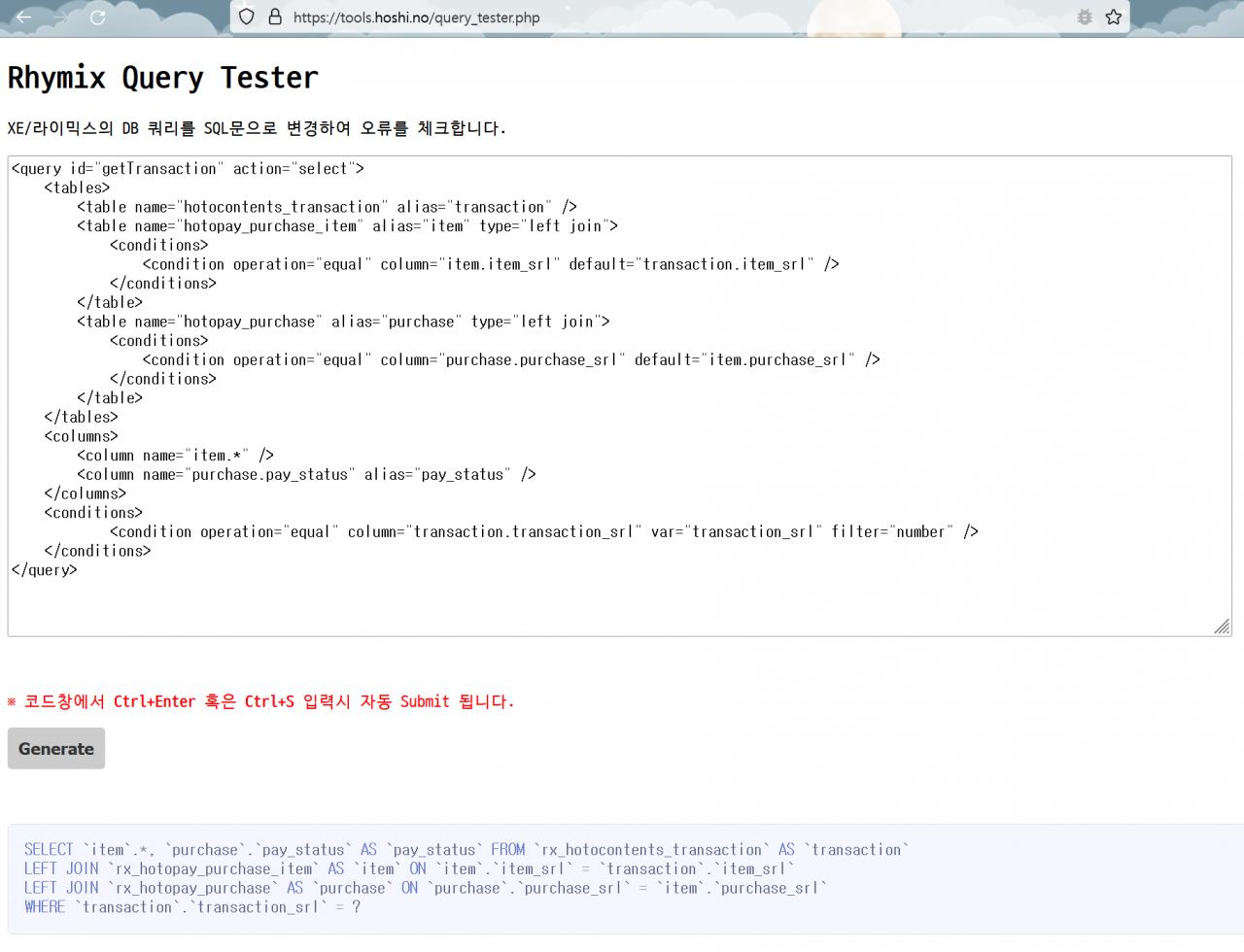Image resolution: width=1244 pixels, height=952 pixels.
Task: Click the Rhymix Query Tester heading
Action: click(x=163, y=78)
